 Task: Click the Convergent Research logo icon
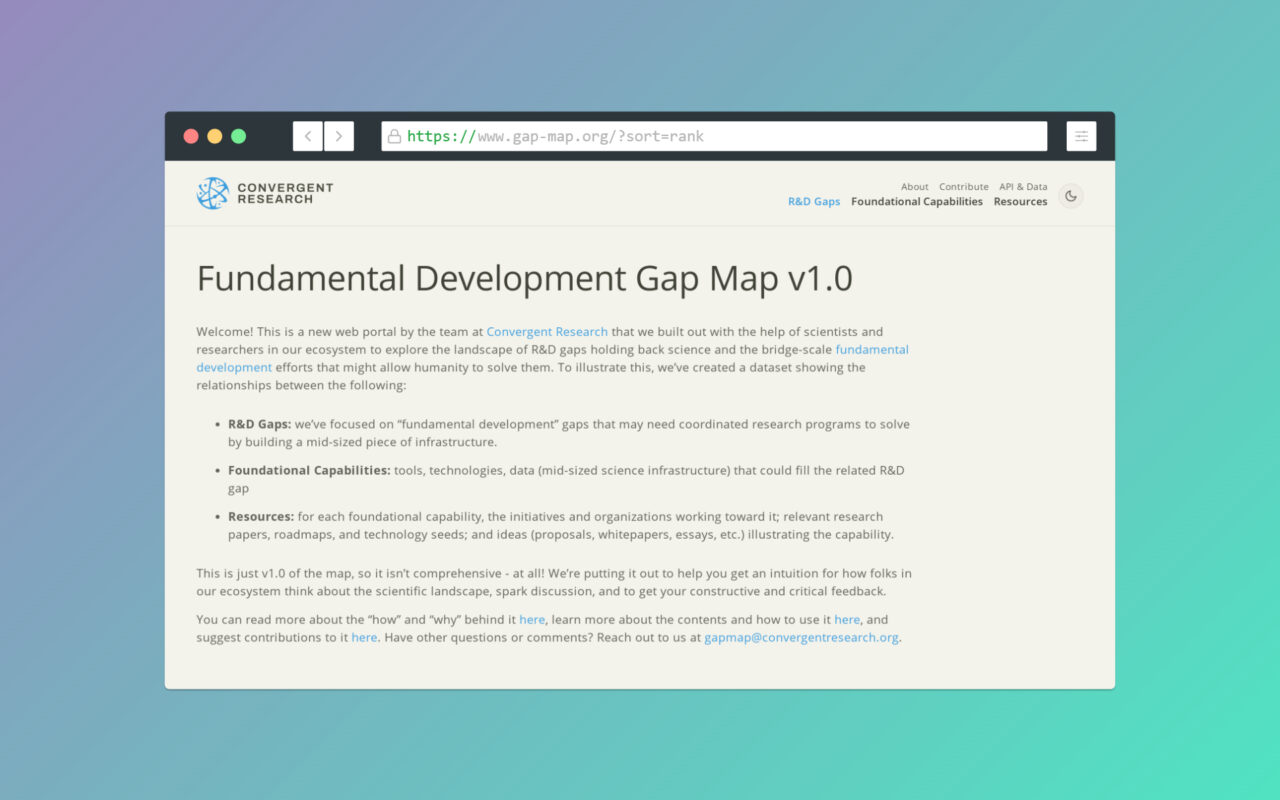(212, 190)
